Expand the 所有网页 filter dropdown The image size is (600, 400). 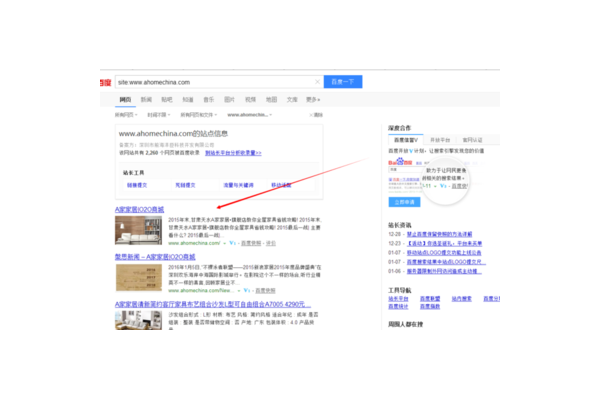[126, 115]
